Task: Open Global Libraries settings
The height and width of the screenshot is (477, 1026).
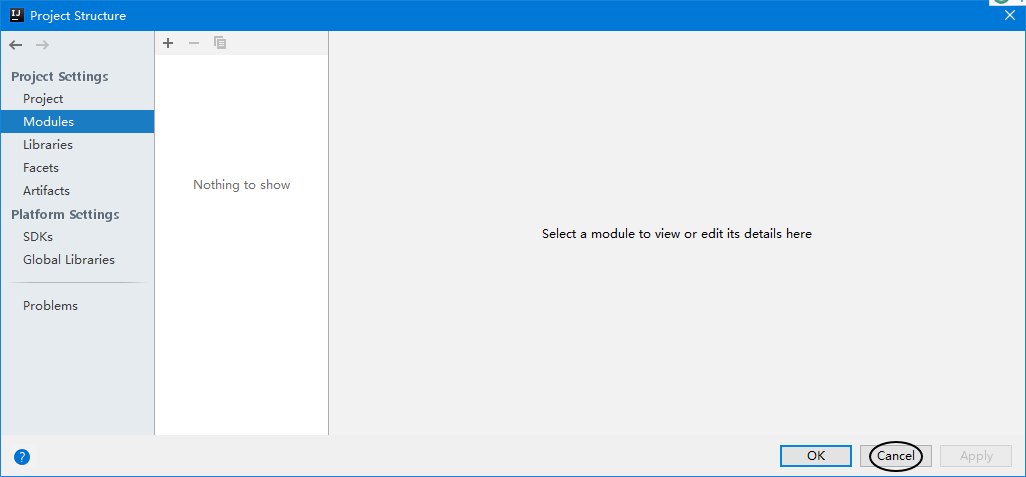Action: pyautogui.click(x=69, y=260)
